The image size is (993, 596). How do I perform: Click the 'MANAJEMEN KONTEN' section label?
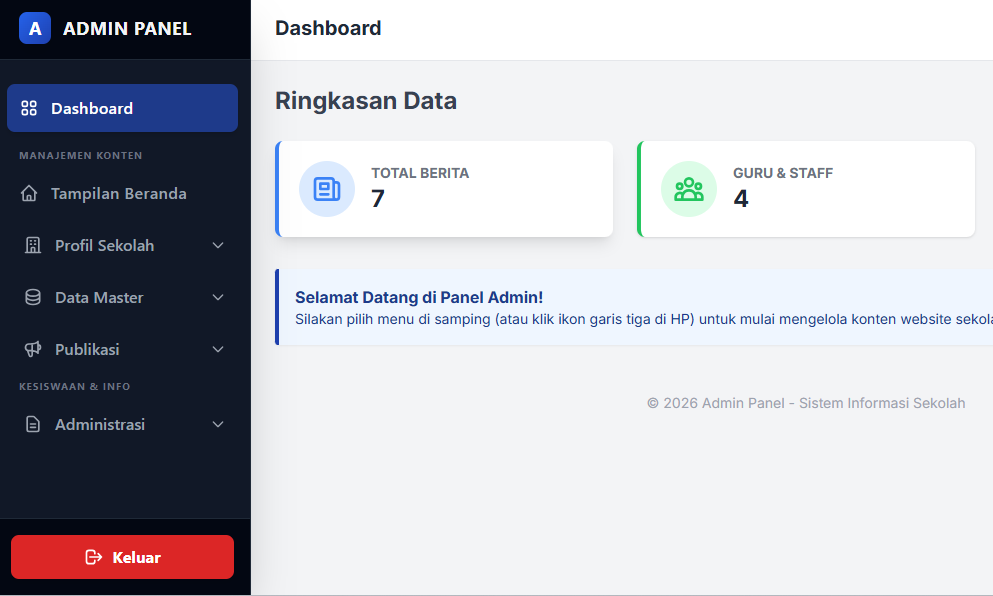point(80,155)
